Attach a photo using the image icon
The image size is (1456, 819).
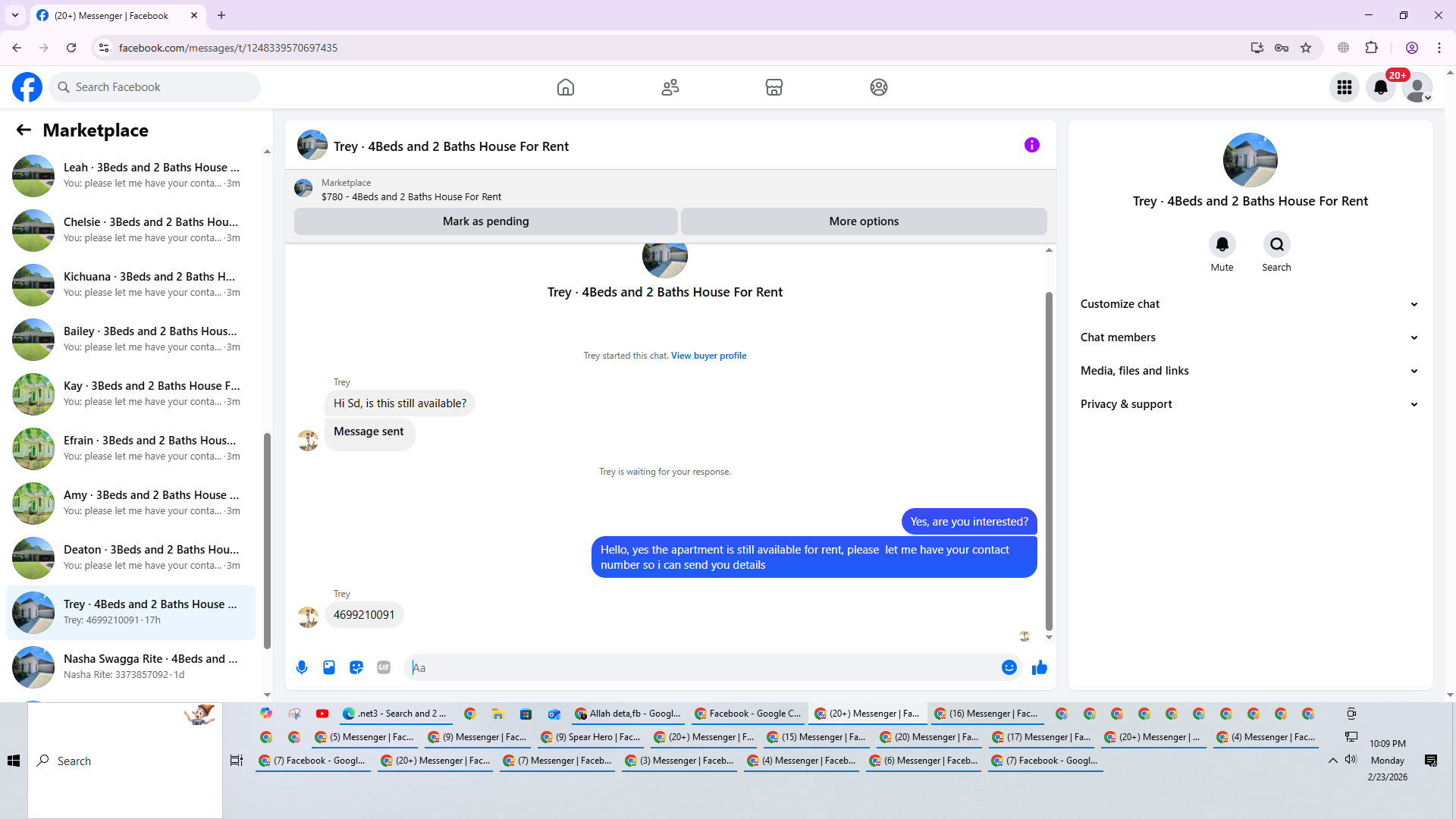329,667
